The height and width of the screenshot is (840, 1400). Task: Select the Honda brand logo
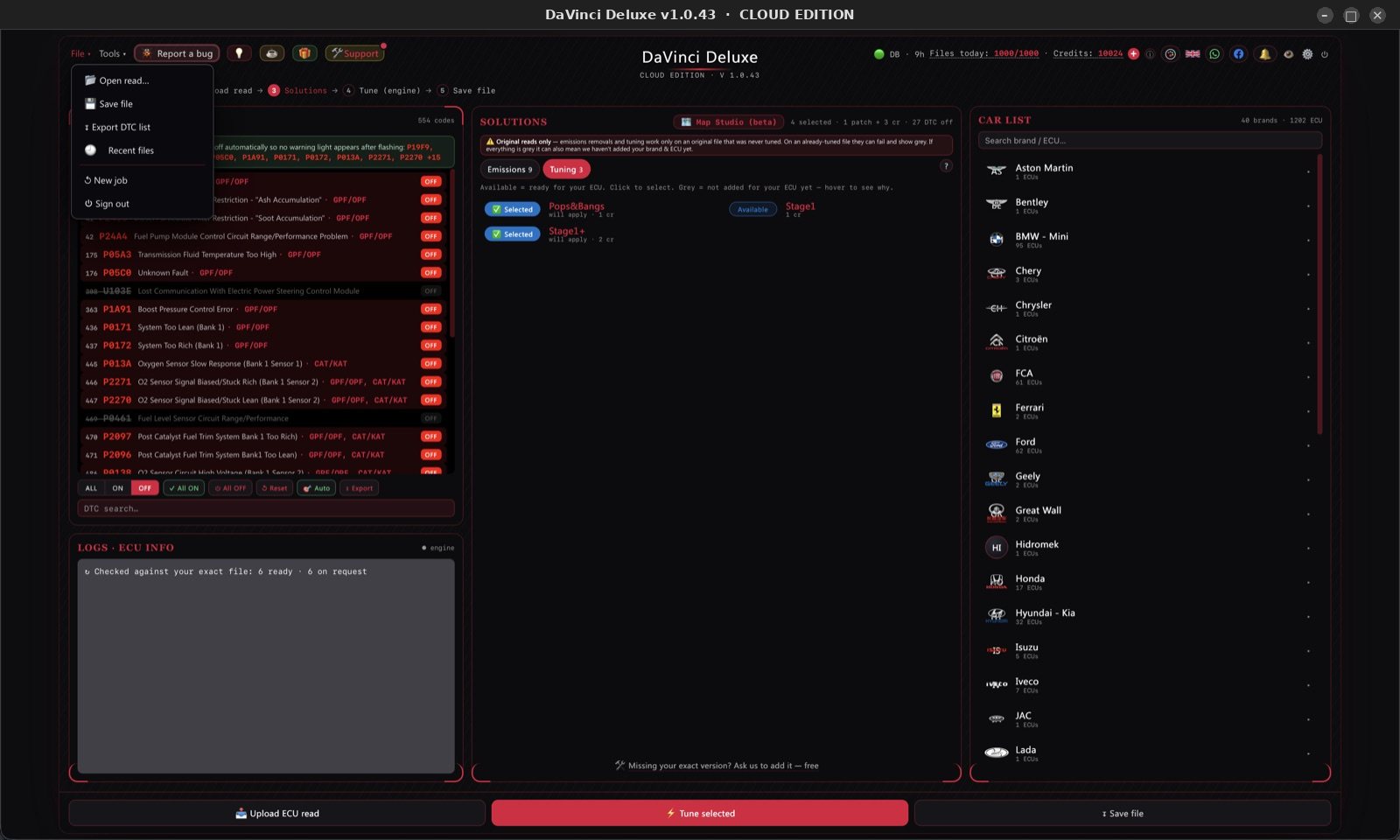tap(996, 581)
